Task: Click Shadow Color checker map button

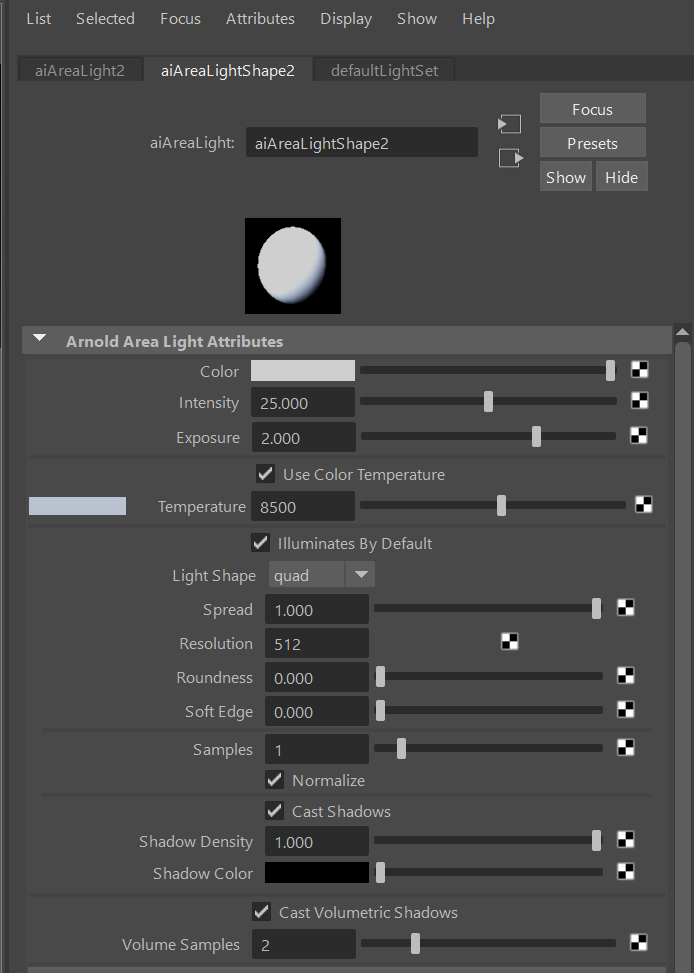Action: coord(626,871)
